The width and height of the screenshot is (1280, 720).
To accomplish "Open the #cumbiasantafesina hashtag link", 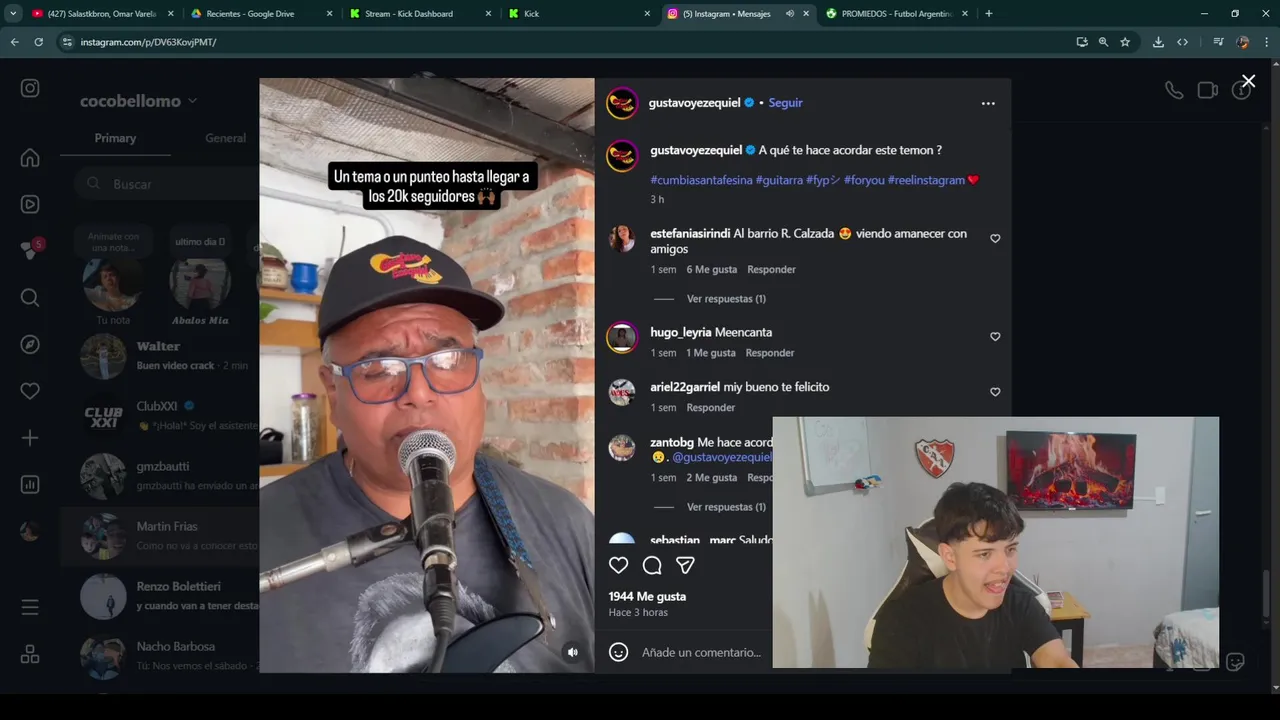I will pyautogui.click(x=701, y=180).
